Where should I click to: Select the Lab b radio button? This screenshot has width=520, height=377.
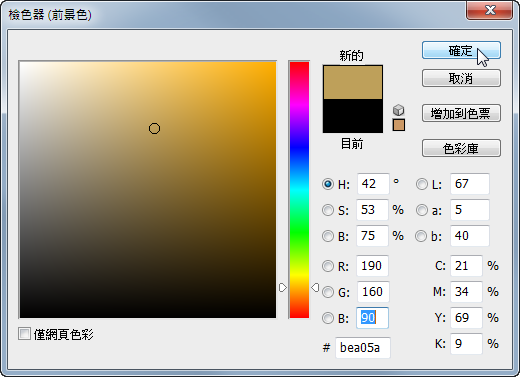pyautogui.click(x=421, y=236)
